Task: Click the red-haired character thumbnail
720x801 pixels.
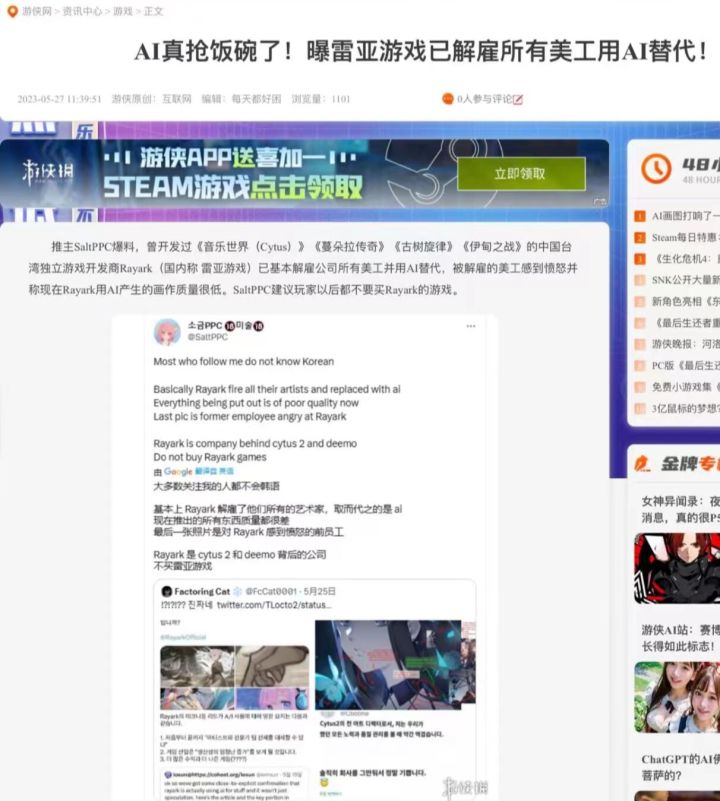Action: pyautogui.click(x=677, y=568)
